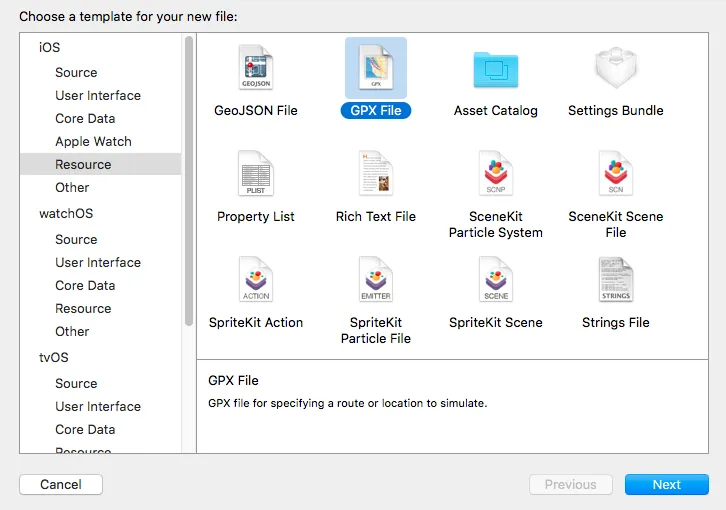
Task: Pick the SceneKit Scene File icon
Action: [616, 174]
